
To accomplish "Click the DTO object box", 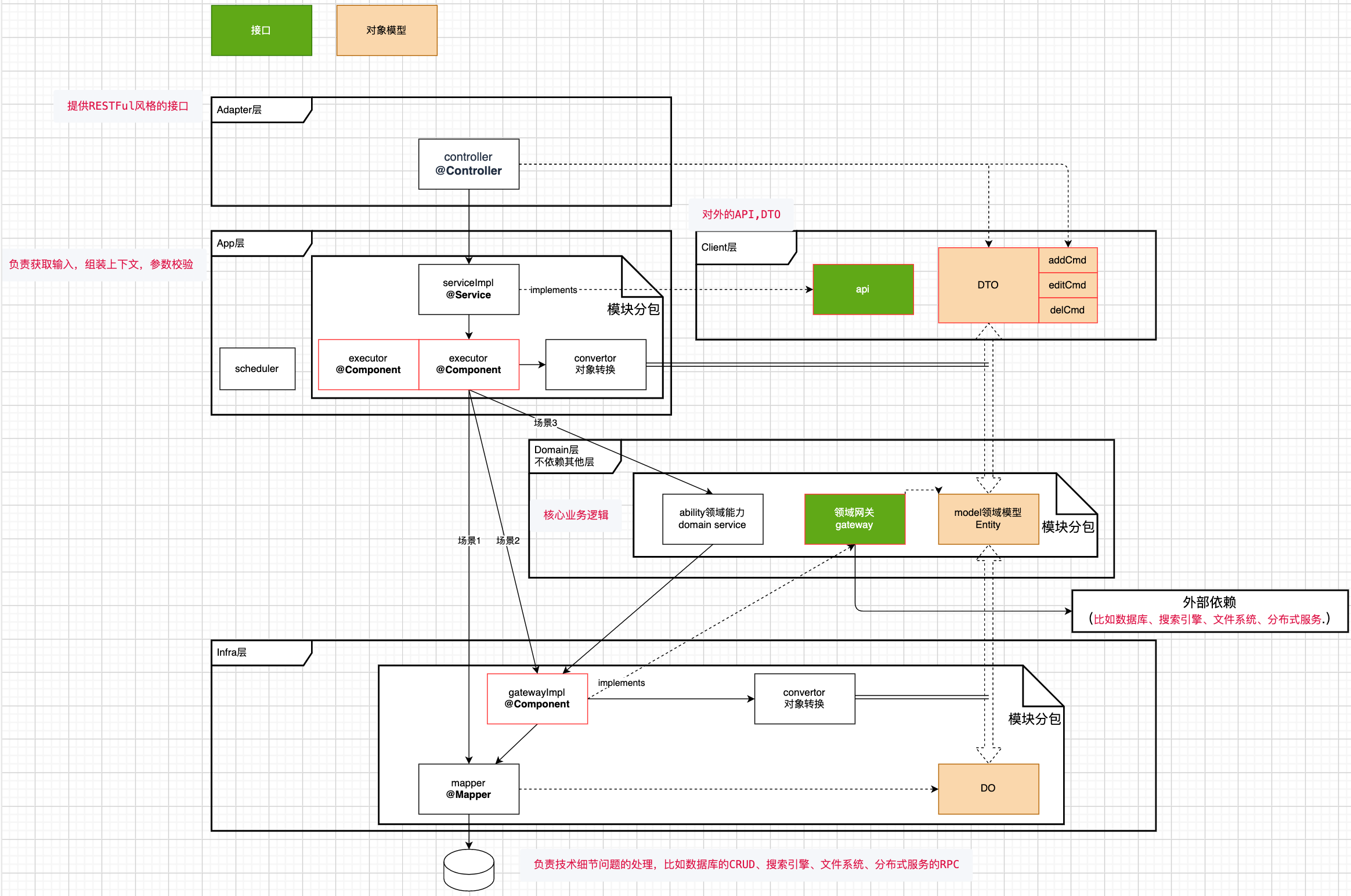I will (x=988, y=285).
